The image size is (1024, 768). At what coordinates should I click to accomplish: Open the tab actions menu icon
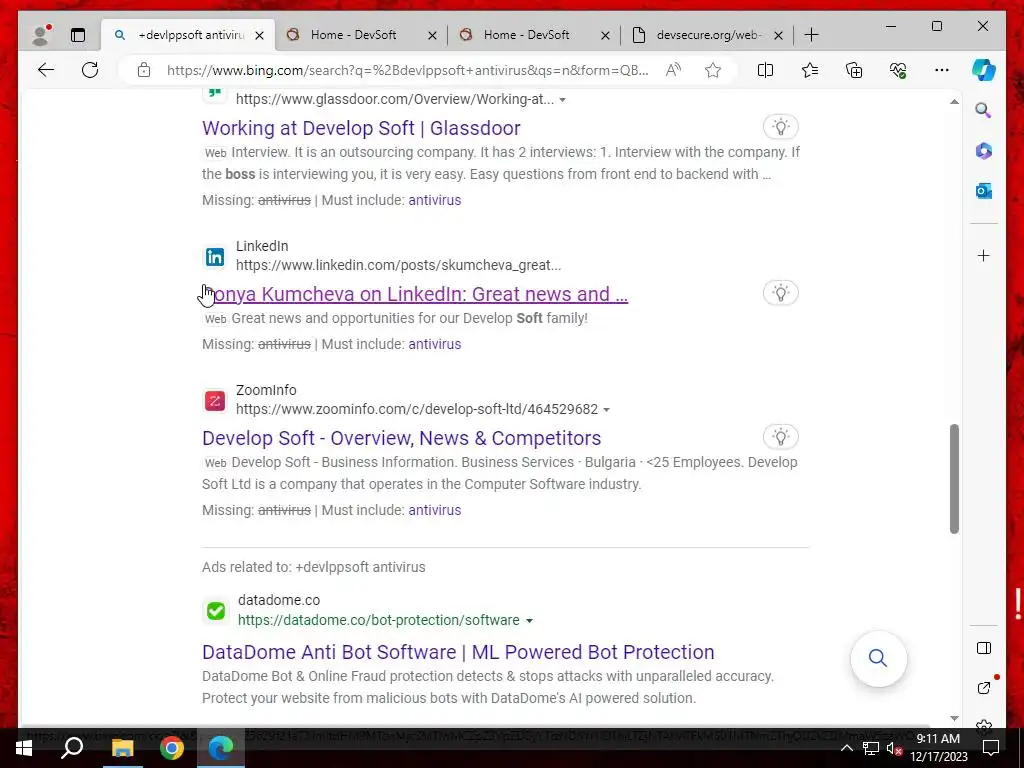[x=78, y=35]
